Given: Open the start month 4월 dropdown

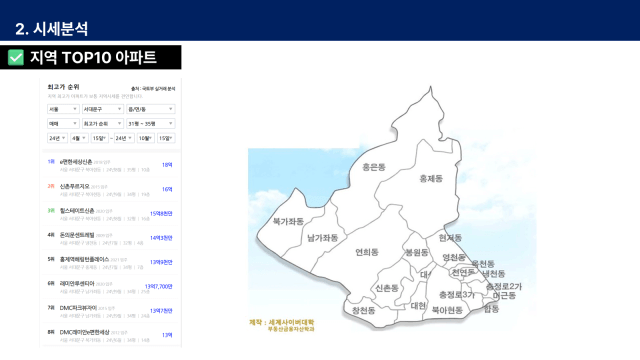Looking at the screenshot, I should (x=79, y=138).
